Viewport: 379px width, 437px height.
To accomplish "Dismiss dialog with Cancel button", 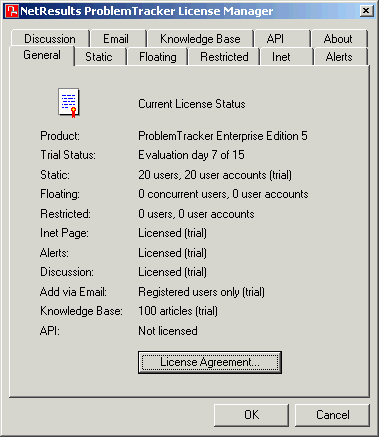I will (333, 415).
